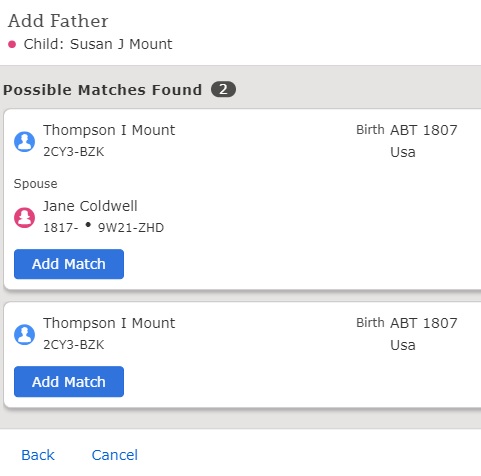Click the Possible Matches Found heading
Screen dimensions: 481x476
[x=102, y=90]
